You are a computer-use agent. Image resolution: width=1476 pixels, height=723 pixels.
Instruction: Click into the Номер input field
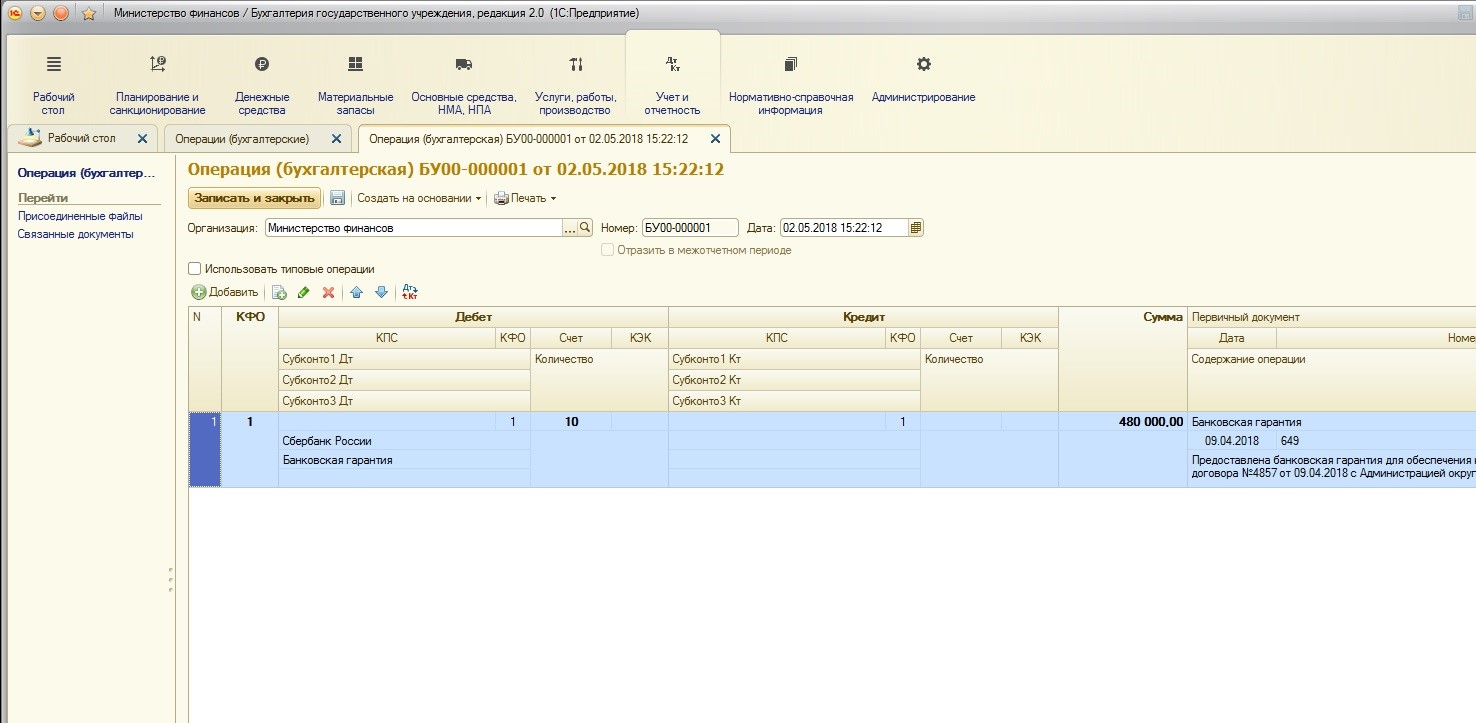(690, 228)
